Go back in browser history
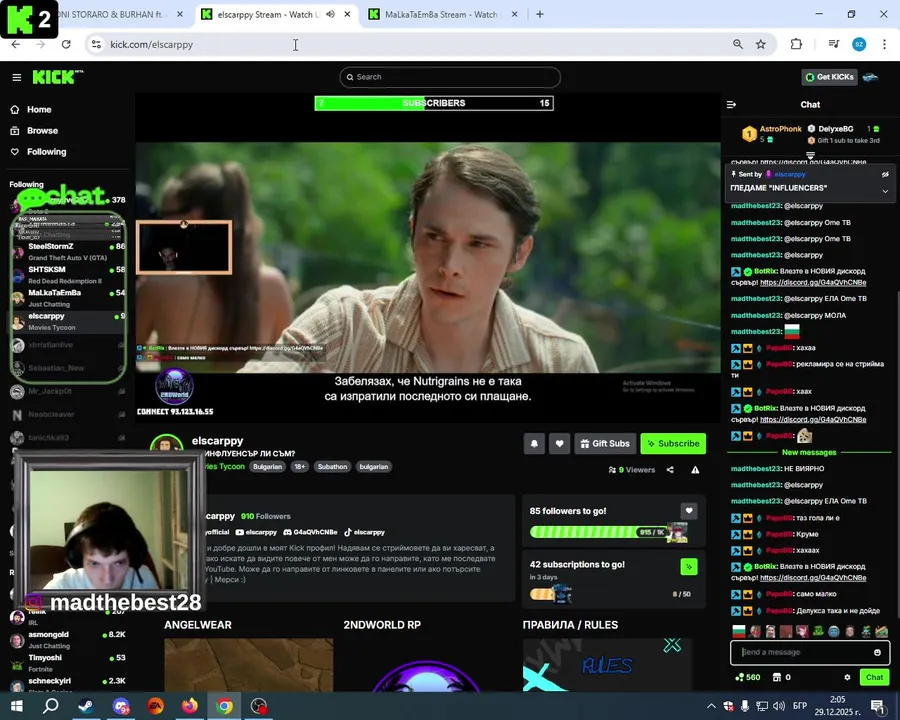This screenshot has height=720, width=900. tap(15, 44)
